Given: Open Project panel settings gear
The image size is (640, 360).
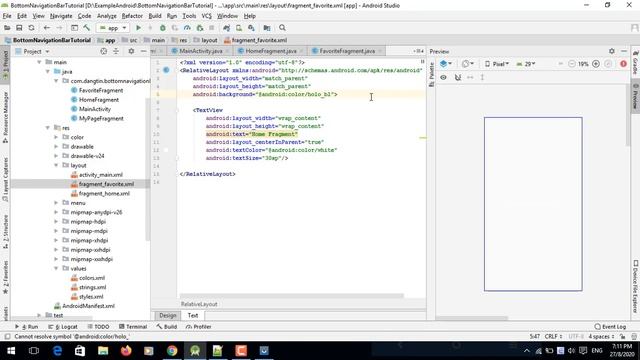Looking at the screenshot, I should coord(131,51).
